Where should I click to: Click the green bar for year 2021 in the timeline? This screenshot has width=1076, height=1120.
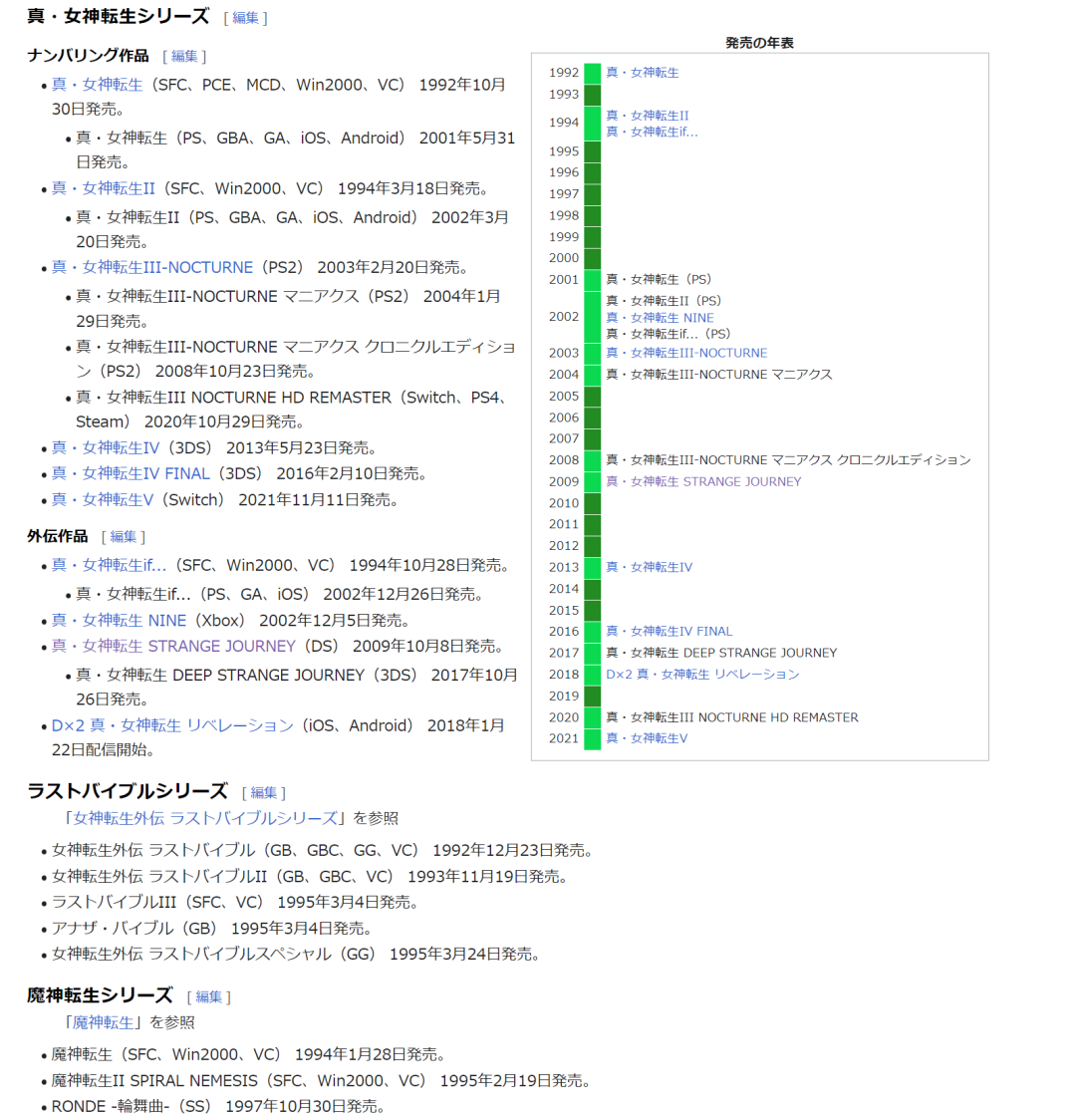(x=592, y=738)
